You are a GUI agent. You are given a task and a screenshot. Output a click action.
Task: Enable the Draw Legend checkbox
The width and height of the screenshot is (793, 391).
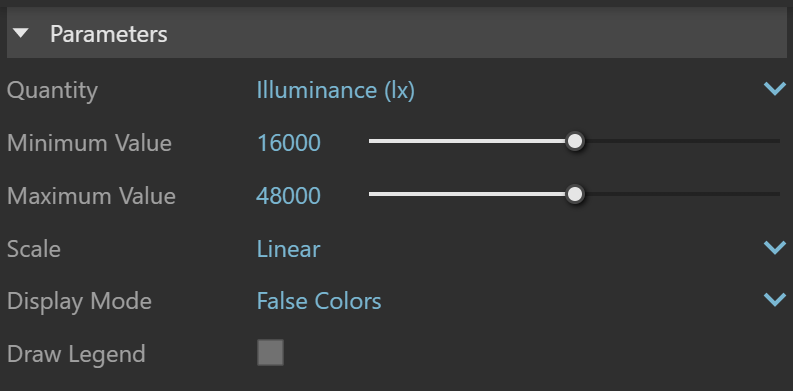(x=271, y=353)
